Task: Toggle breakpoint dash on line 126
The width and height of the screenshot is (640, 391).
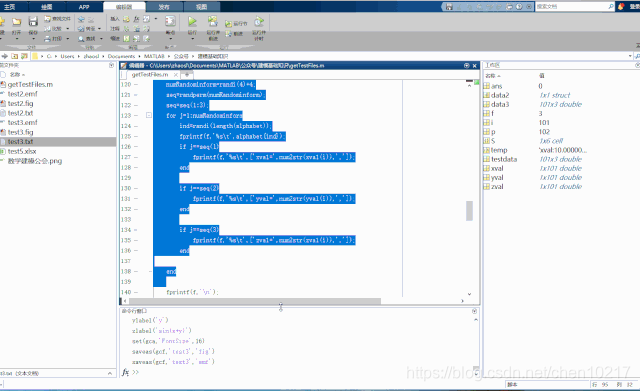Action: (136, 147)
